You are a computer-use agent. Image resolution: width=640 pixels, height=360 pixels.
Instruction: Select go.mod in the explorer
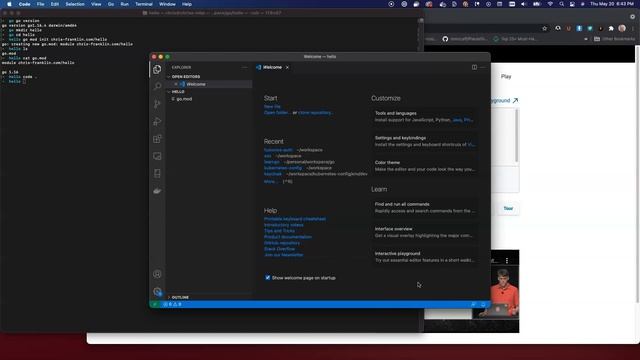[209, 99]
